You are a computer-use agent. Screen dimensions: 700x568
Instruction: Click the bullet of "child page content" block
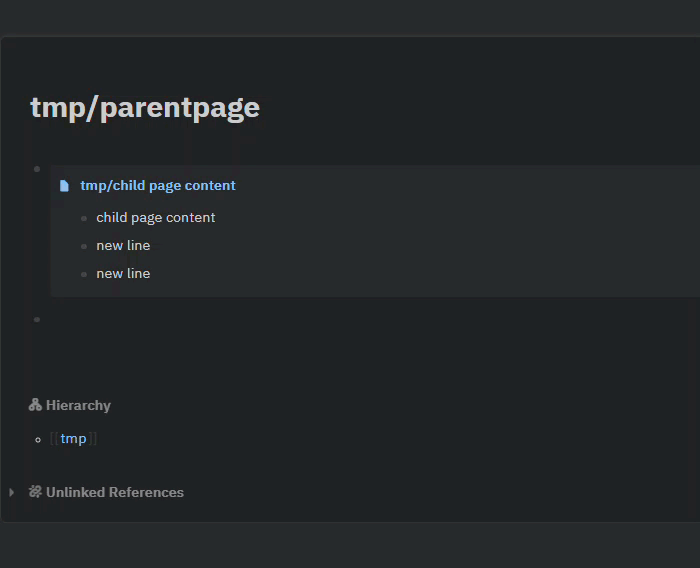(84, 218)
